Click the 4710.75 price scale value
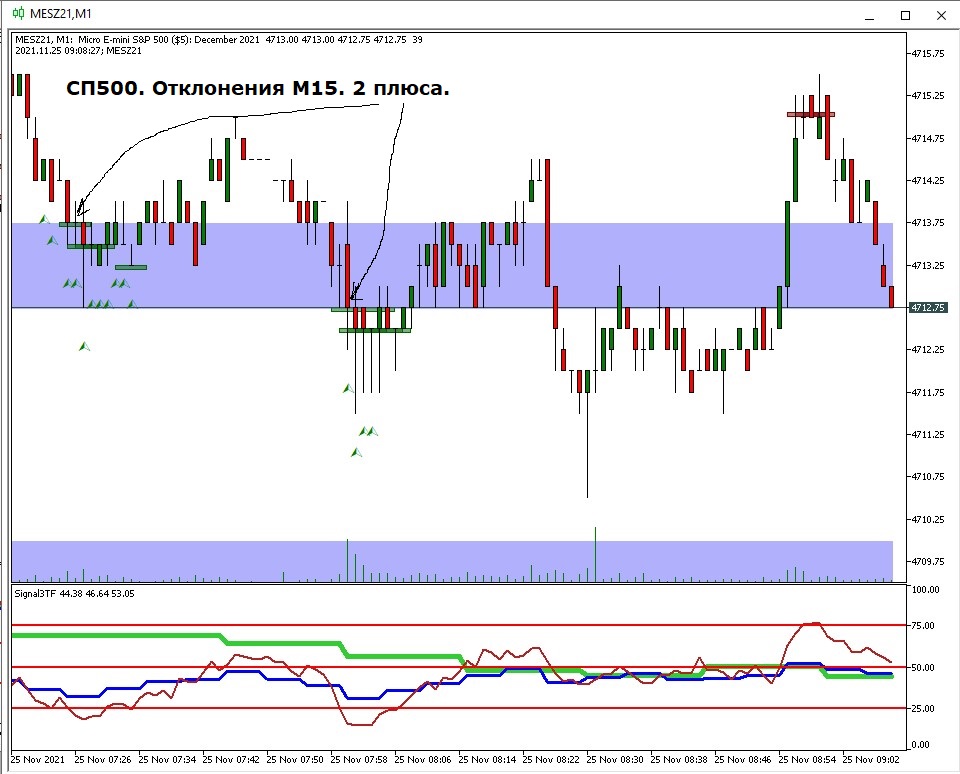 click(928, 476)
